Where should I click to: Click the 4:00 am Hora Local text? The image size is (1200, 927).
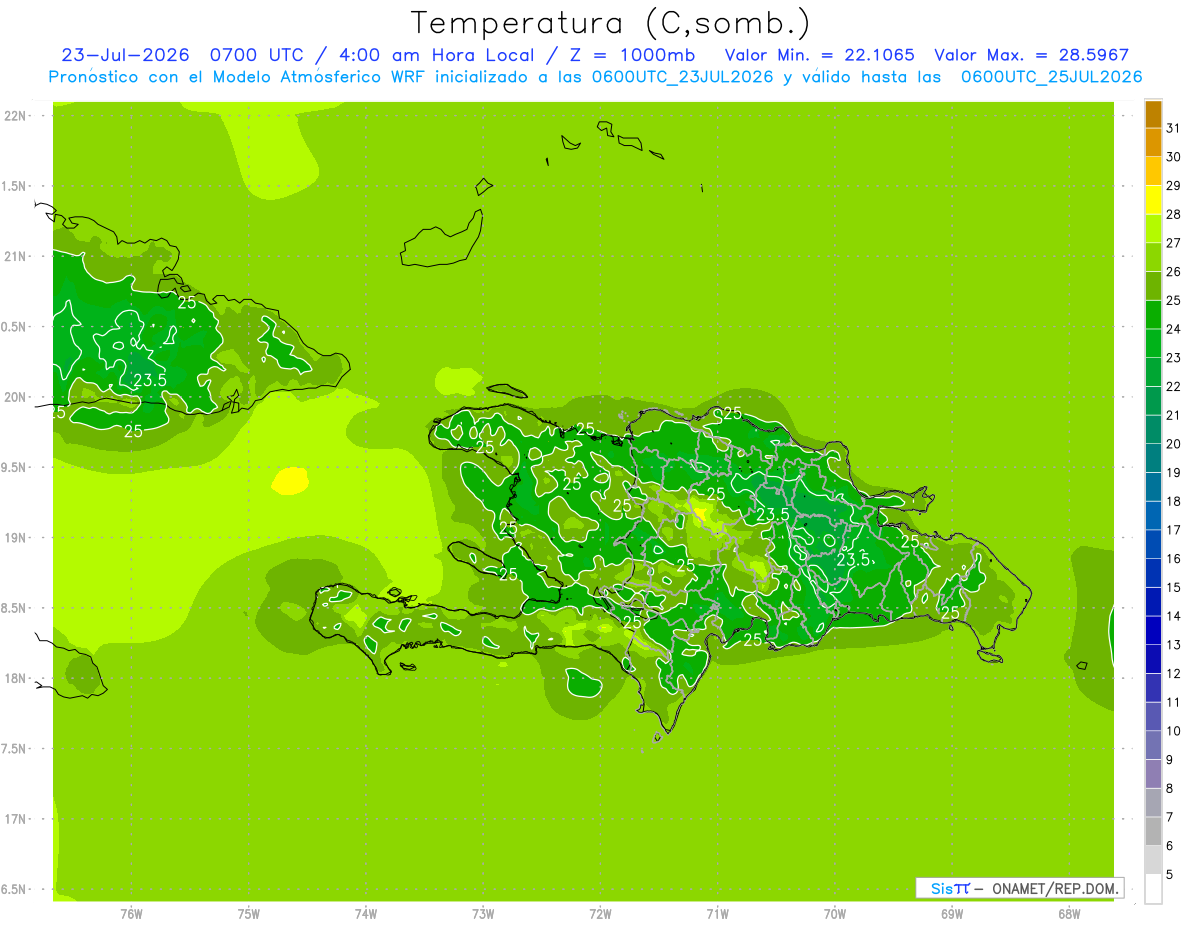point(437,55)
